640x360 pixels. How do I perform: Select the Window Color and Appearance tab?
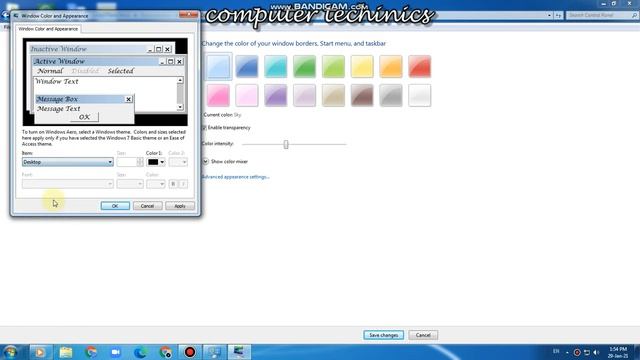(48, 29)
